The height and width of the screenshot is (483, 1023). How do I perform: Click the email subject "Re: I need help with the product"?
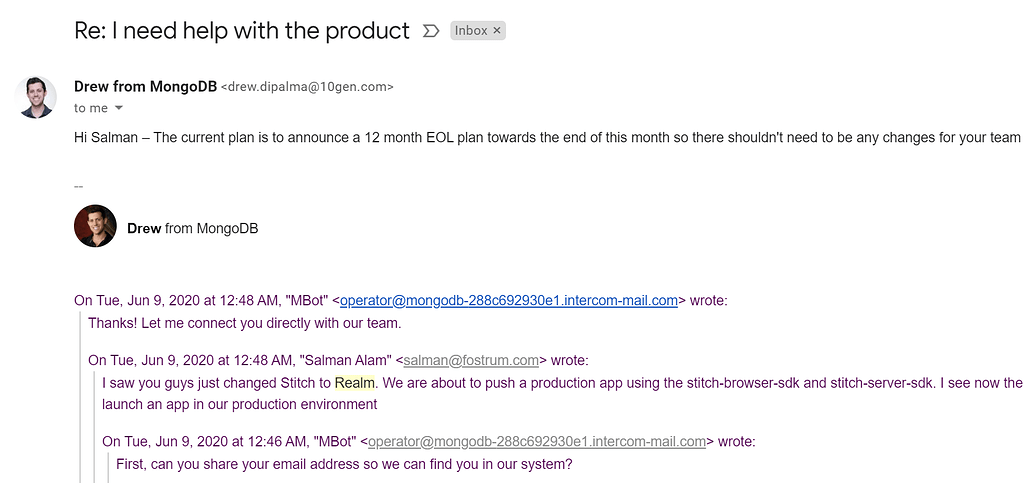coord(242,31)
